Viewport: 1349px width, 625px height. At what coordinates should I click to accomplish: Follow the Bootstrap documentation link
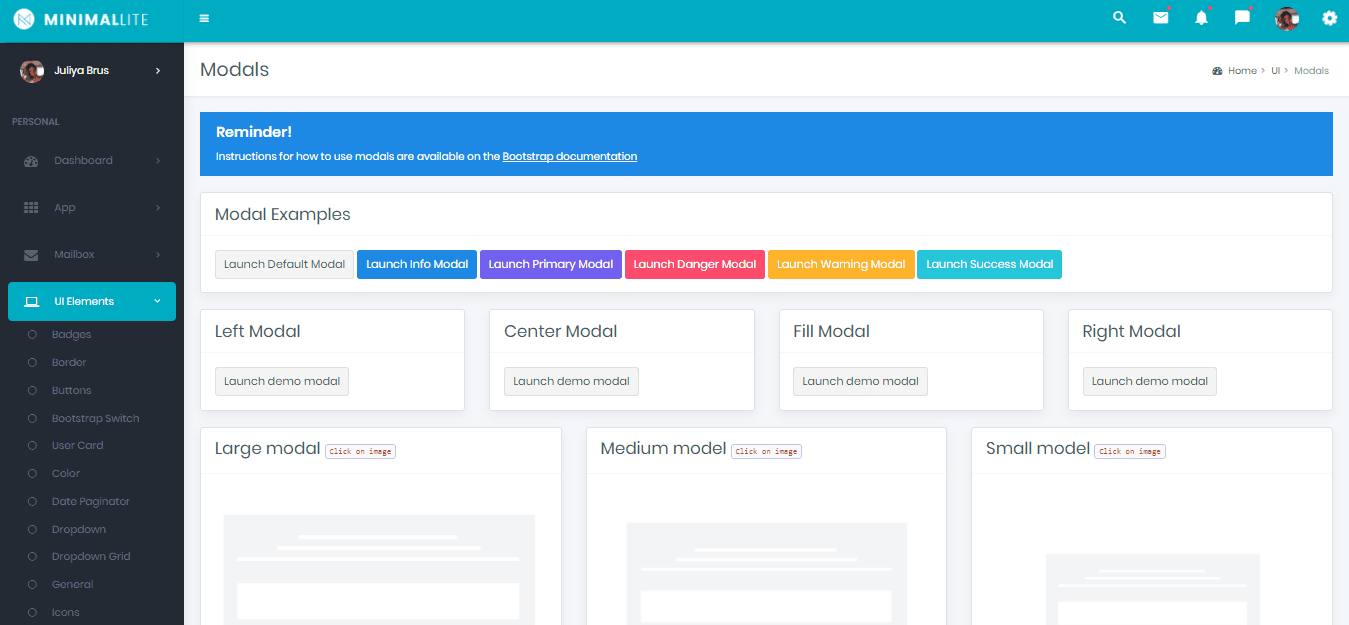[570, 157]
